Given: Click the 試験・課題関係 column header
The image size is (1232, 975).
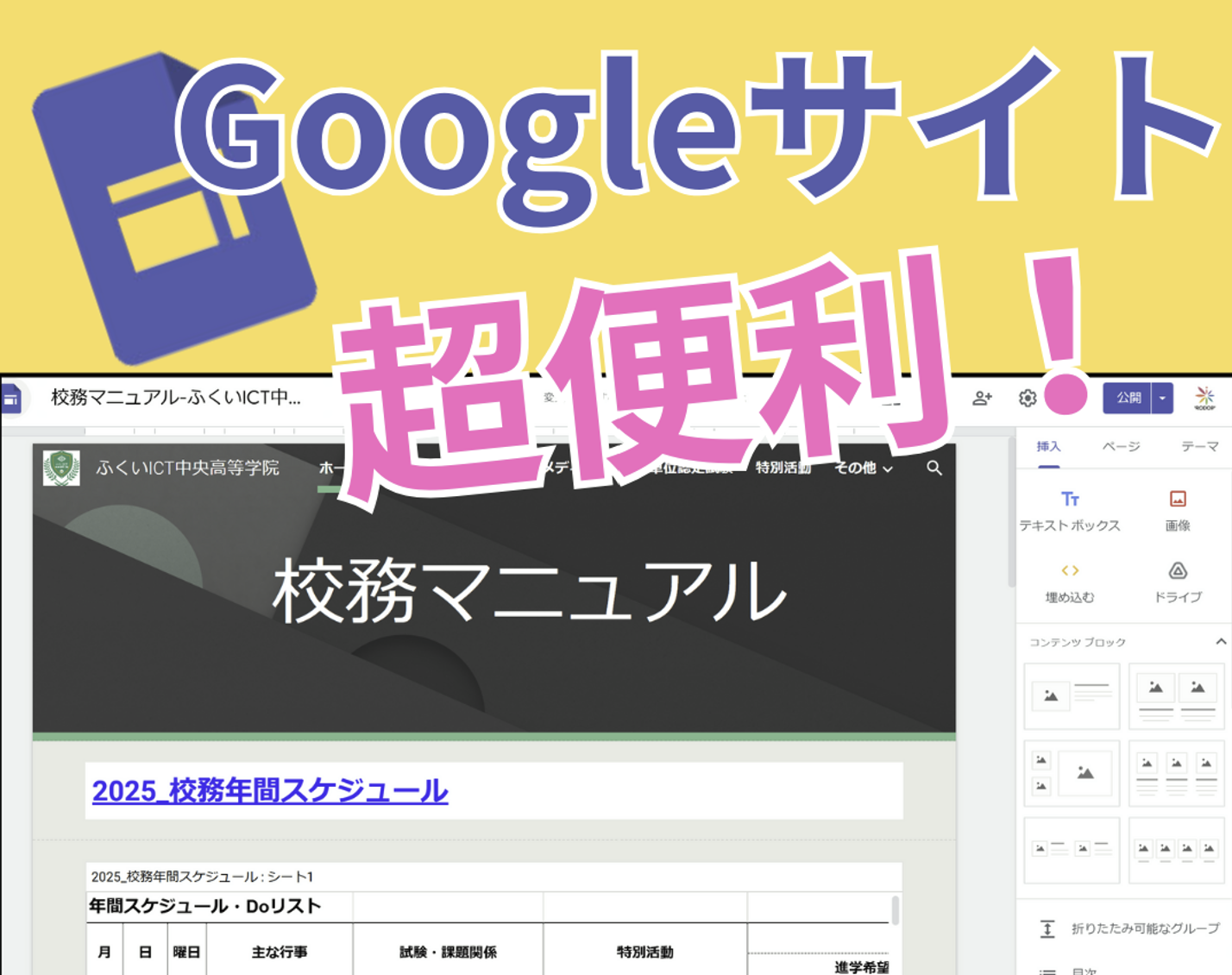Looking at the screenshot, I should click(448, 952).
